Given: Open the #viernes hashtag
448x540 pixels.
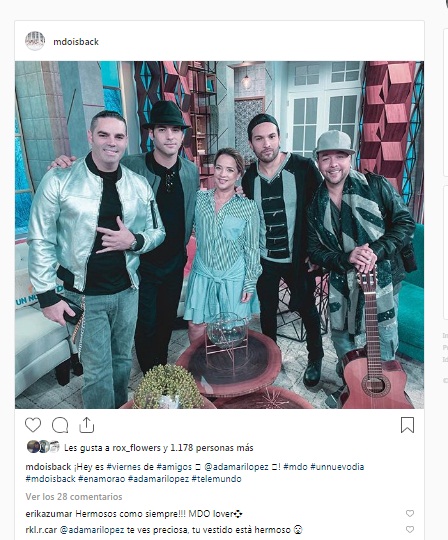Looking at the screenshot, I should (120, 467).
